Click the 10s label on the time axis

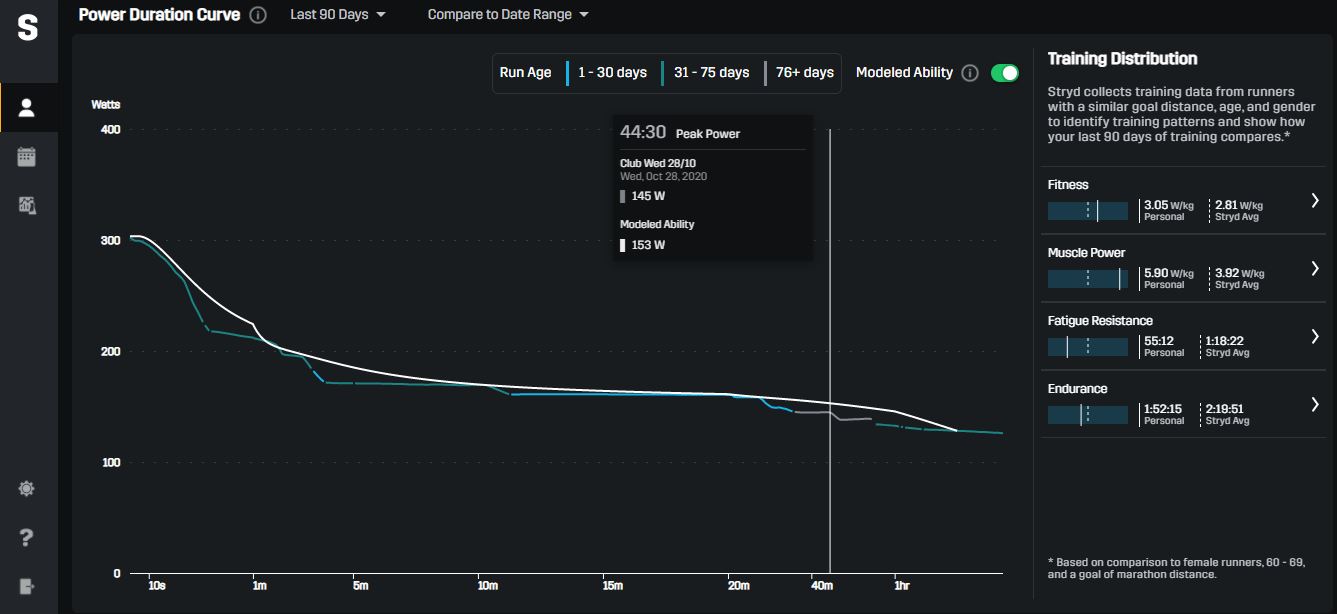[x=157, y=586]
